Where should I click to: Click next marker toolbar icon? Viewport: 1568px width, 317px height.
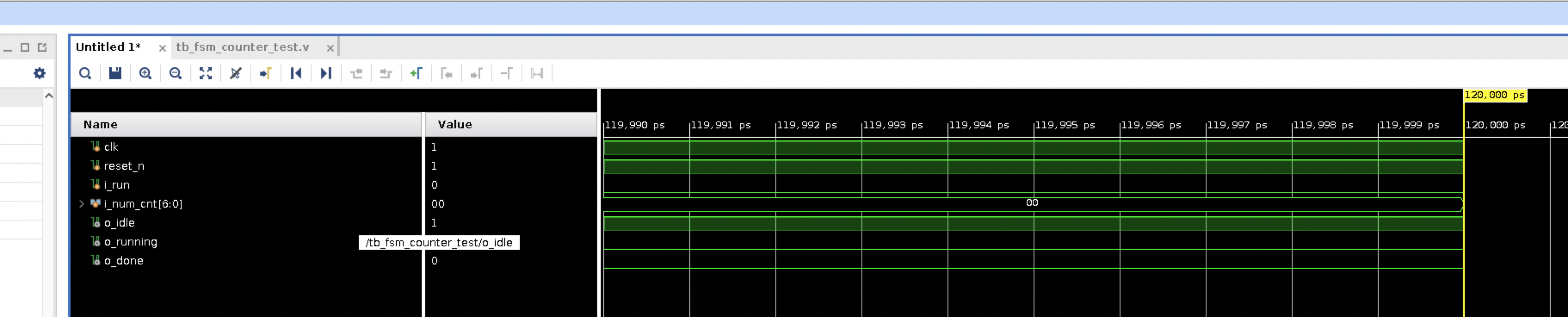click(x=477, y=74)
